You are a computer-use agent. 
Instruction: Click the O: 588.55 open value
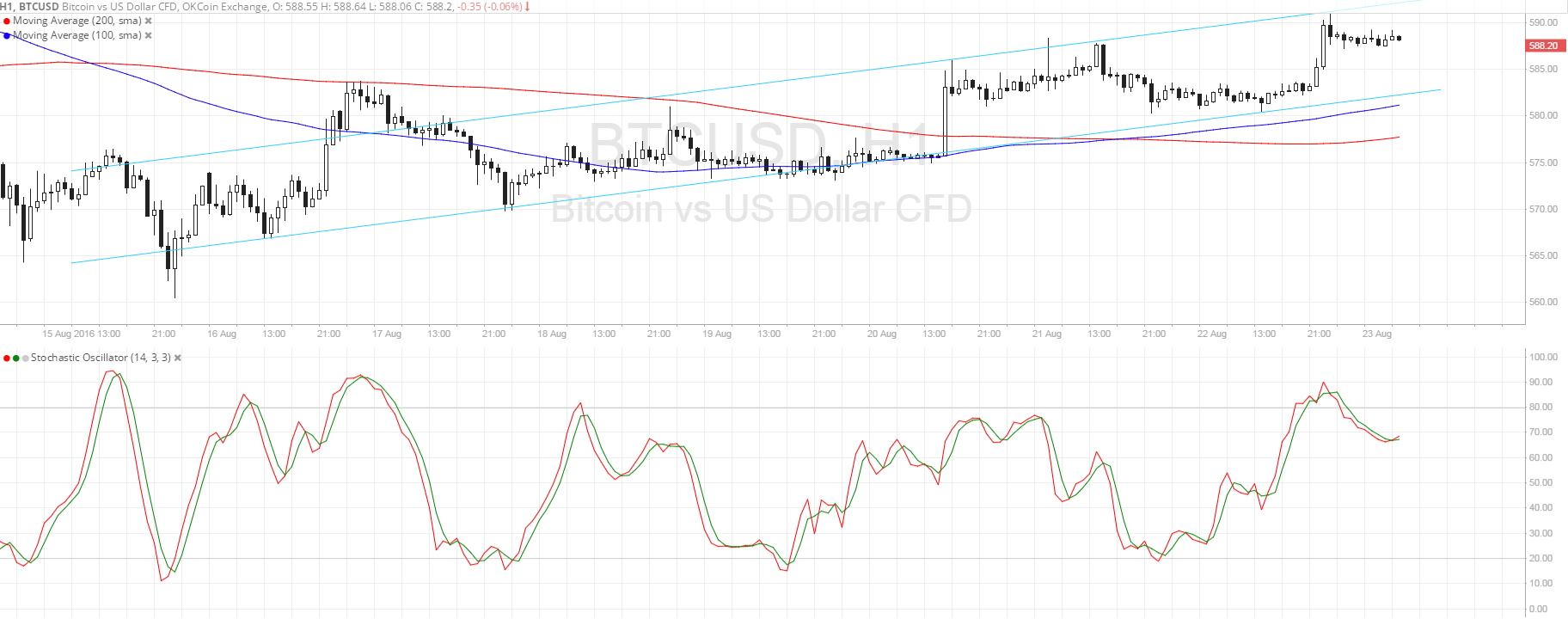coord(297,6)
